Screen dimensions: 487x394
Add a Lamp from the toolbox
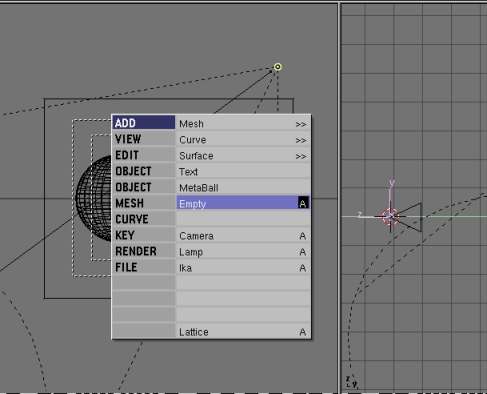[243, 252]
